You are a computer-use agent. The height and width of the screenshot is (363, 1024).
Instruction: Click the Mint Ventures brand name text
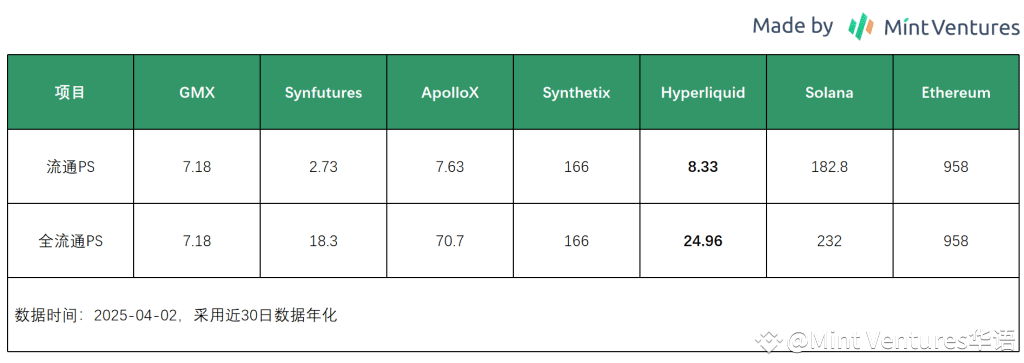(952, 27)
